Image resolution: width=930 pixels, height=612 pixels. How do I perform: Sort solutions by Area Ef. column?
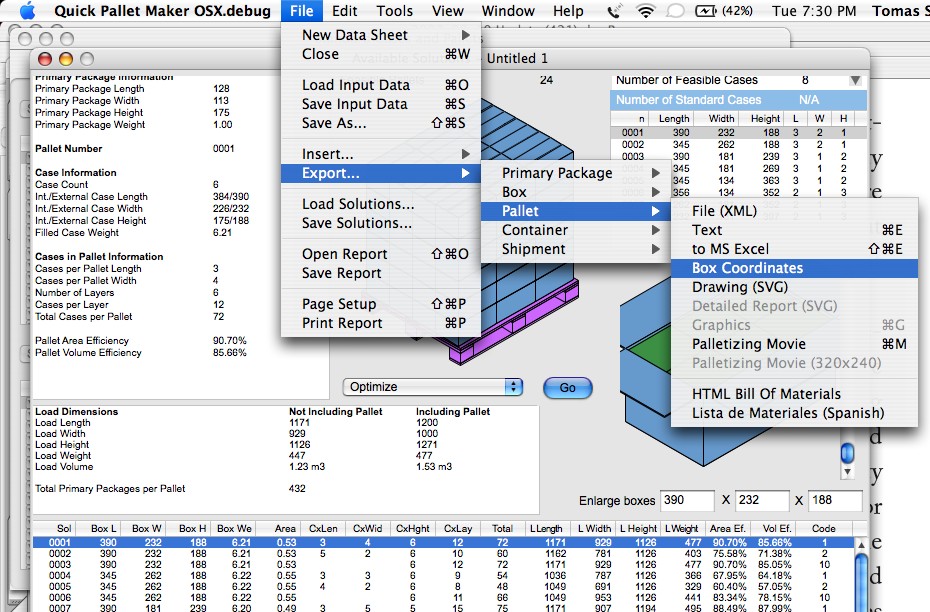(x=727, y=528)
